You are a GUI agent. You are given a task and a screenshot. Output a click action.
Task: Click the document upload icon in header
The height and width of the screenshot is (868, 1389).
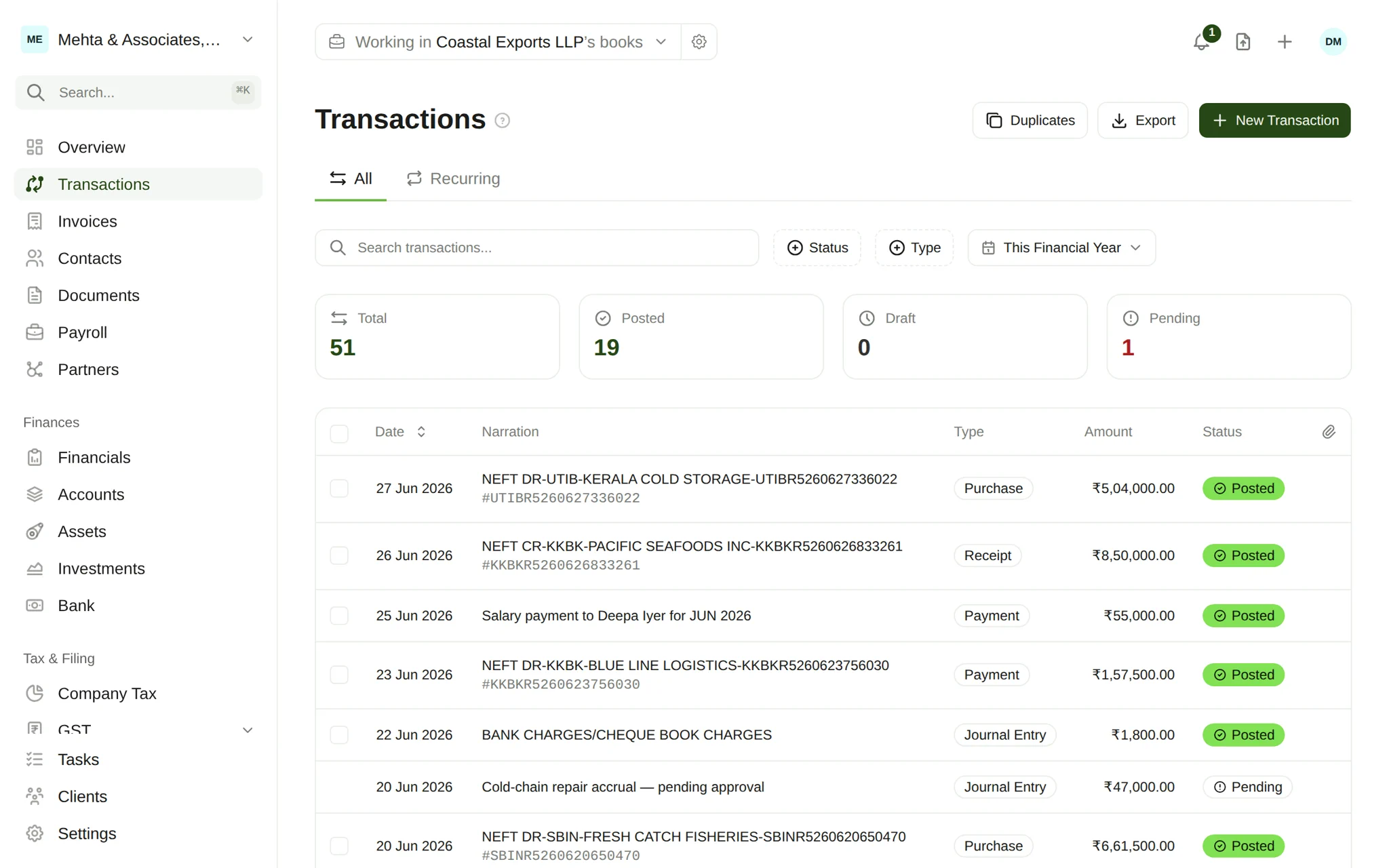click(1243, 42)
